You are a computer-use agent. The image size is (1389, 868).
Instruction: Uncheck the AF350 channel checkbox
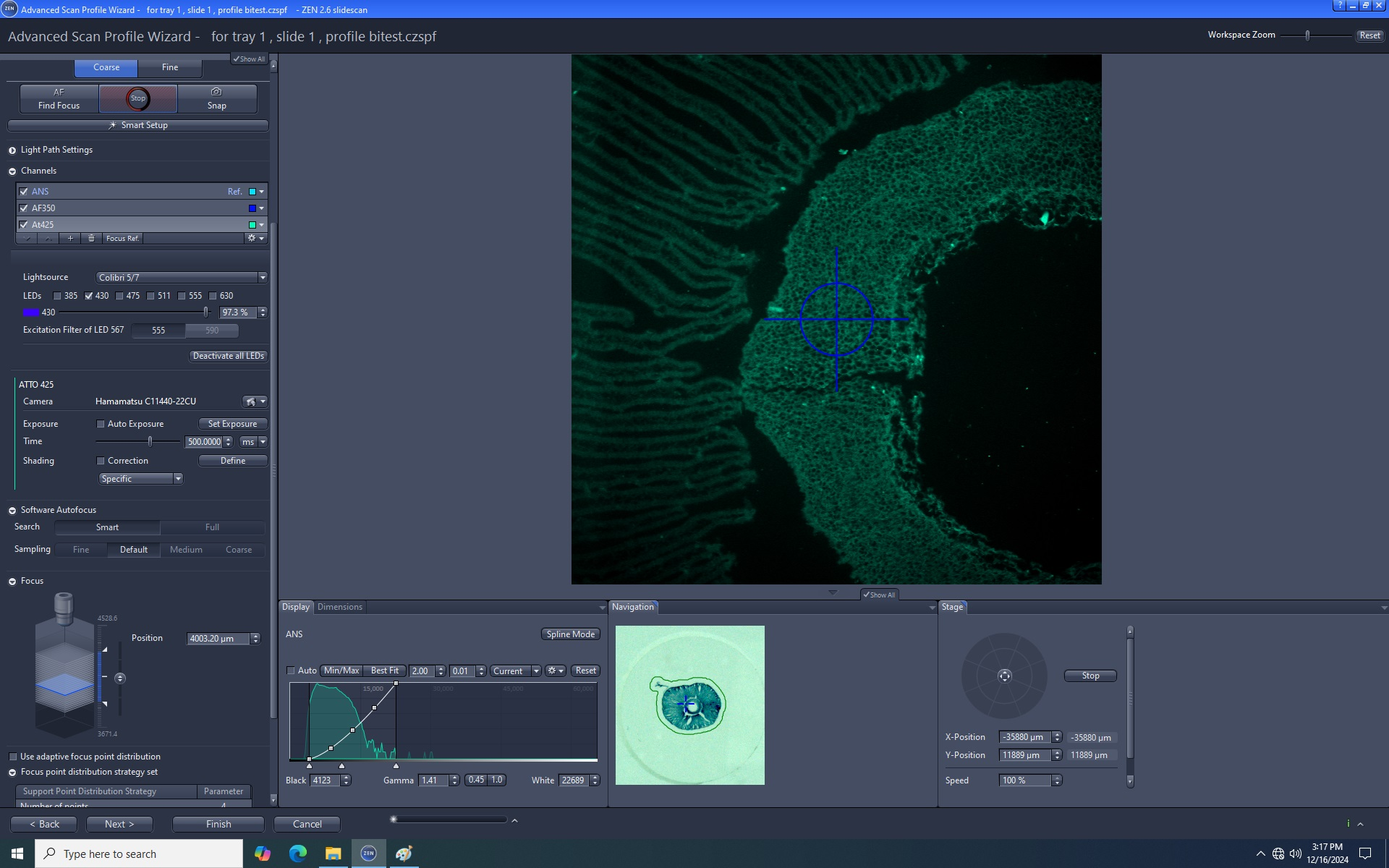click(24, 208)
